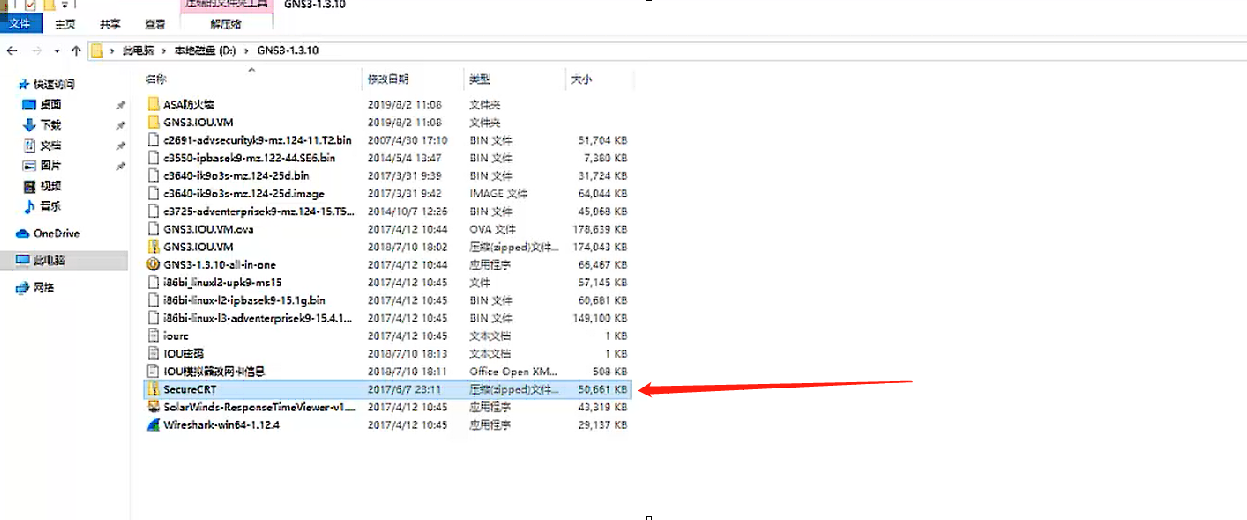Expand the chevron after 本地磁盘 (D:) in the address bar
1247x520 pixels.
[x=246, y=51]
